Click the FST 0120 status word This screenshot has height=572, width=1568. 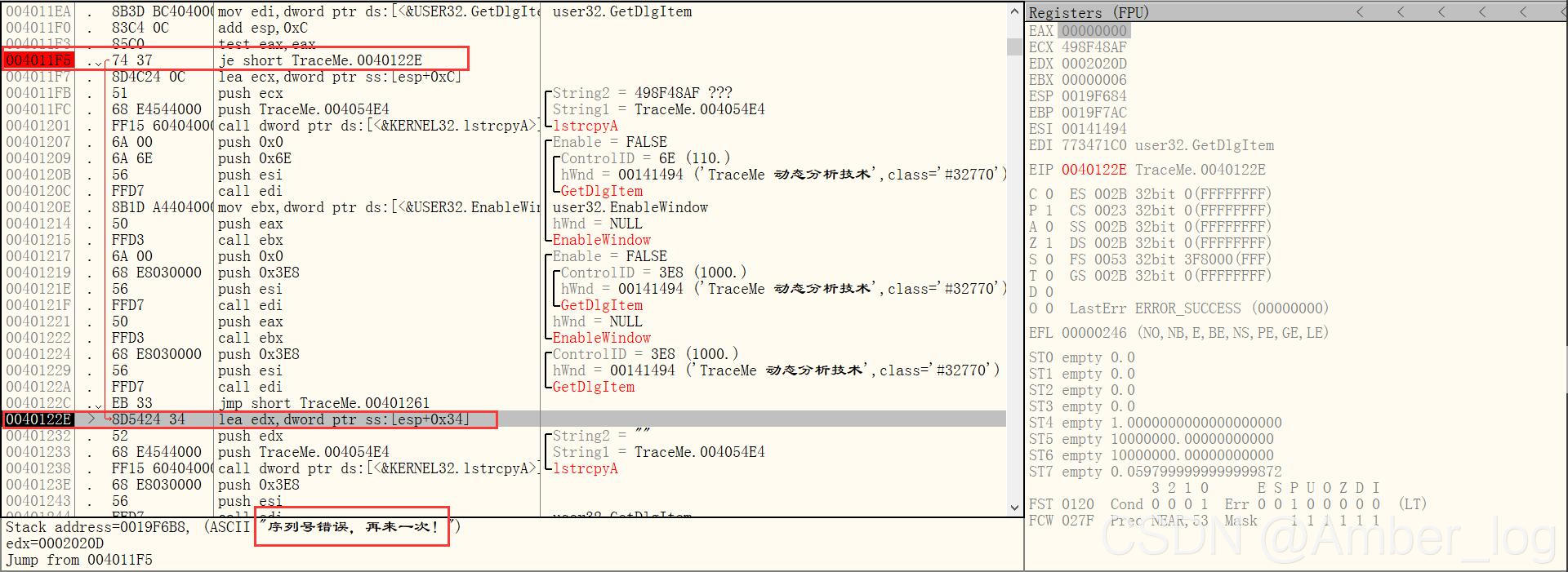coord(1062,504)
